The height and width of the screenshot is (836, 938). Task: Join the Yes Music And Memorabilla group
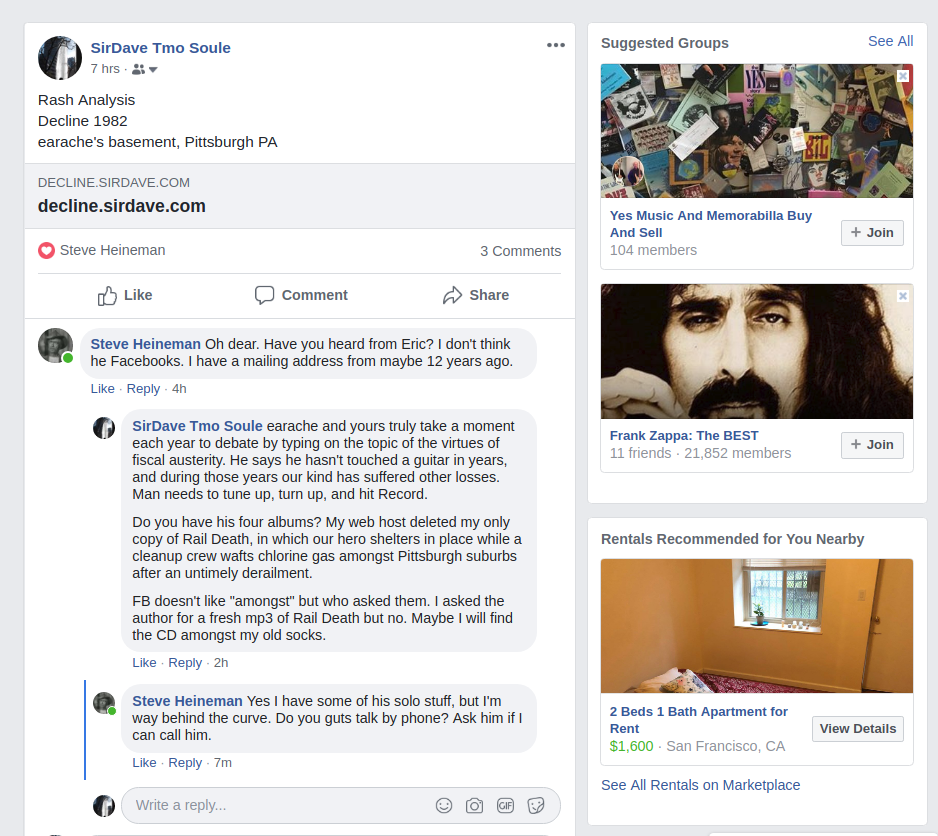click(872, 233)
